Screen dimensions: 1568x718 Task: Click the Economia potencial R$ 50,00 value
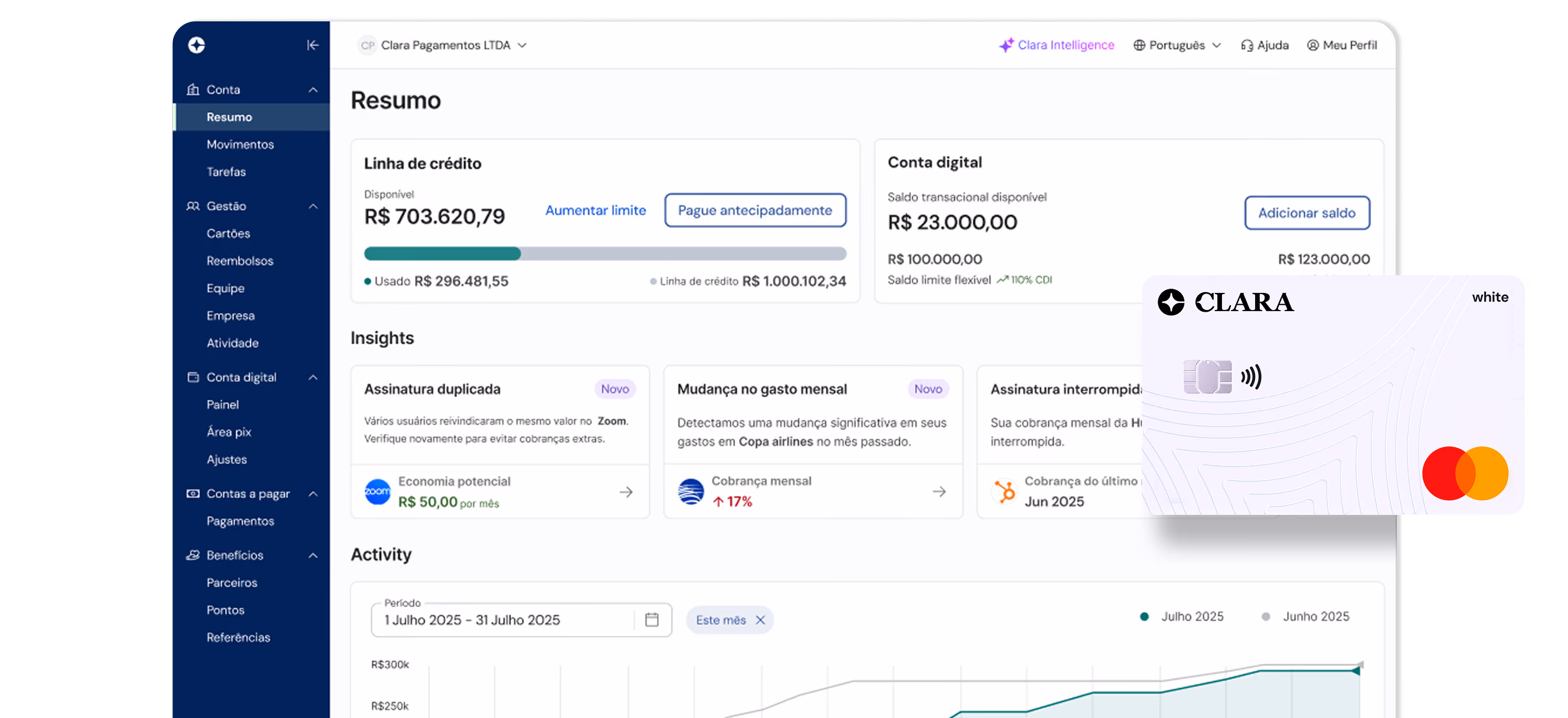[449, 502]
